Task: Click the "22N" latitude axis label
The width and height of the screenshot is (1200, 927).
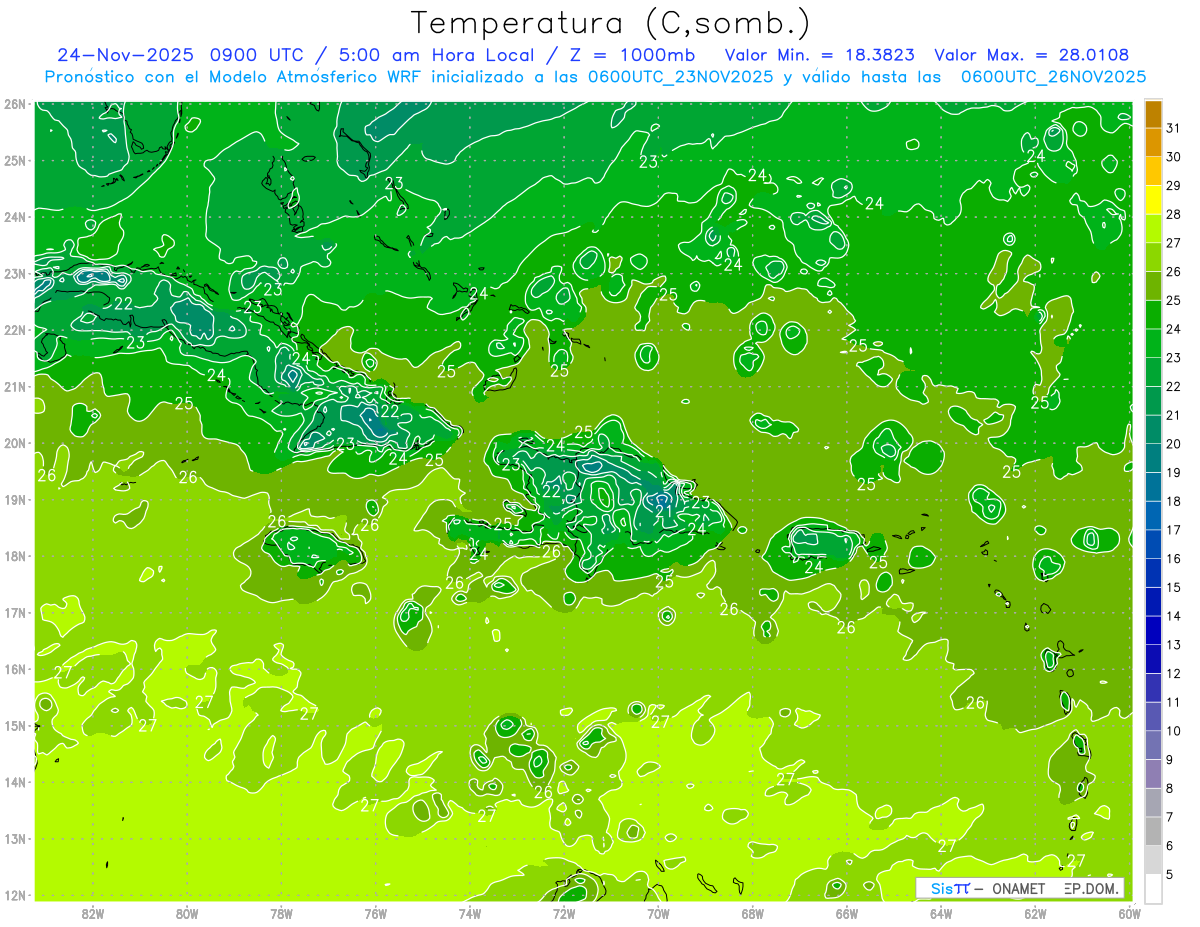Action: click(x=15, y=330)
